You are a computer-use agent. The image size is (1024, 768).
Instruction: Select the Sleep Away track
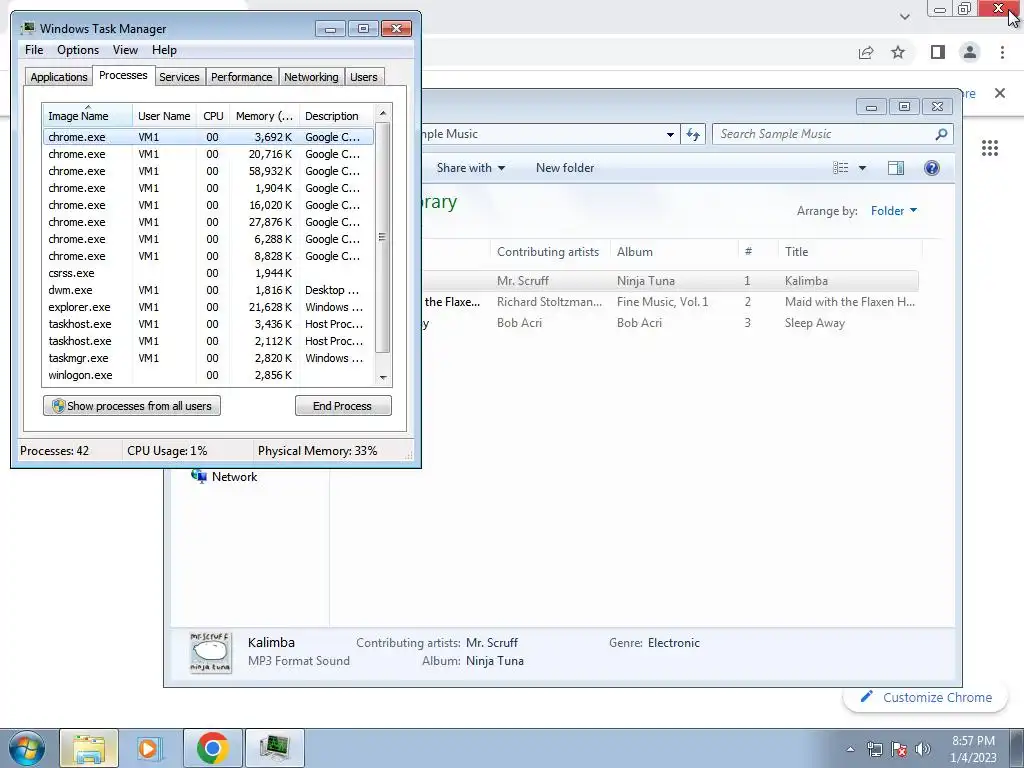tap(669, 323)
